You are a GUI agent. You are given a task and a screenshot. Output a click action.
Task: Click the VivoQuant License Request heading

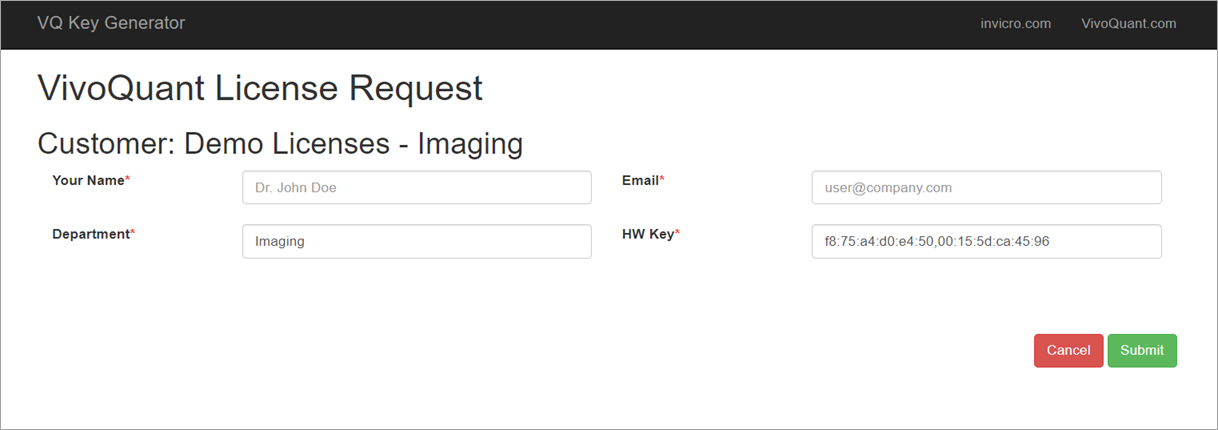(260, 88)
